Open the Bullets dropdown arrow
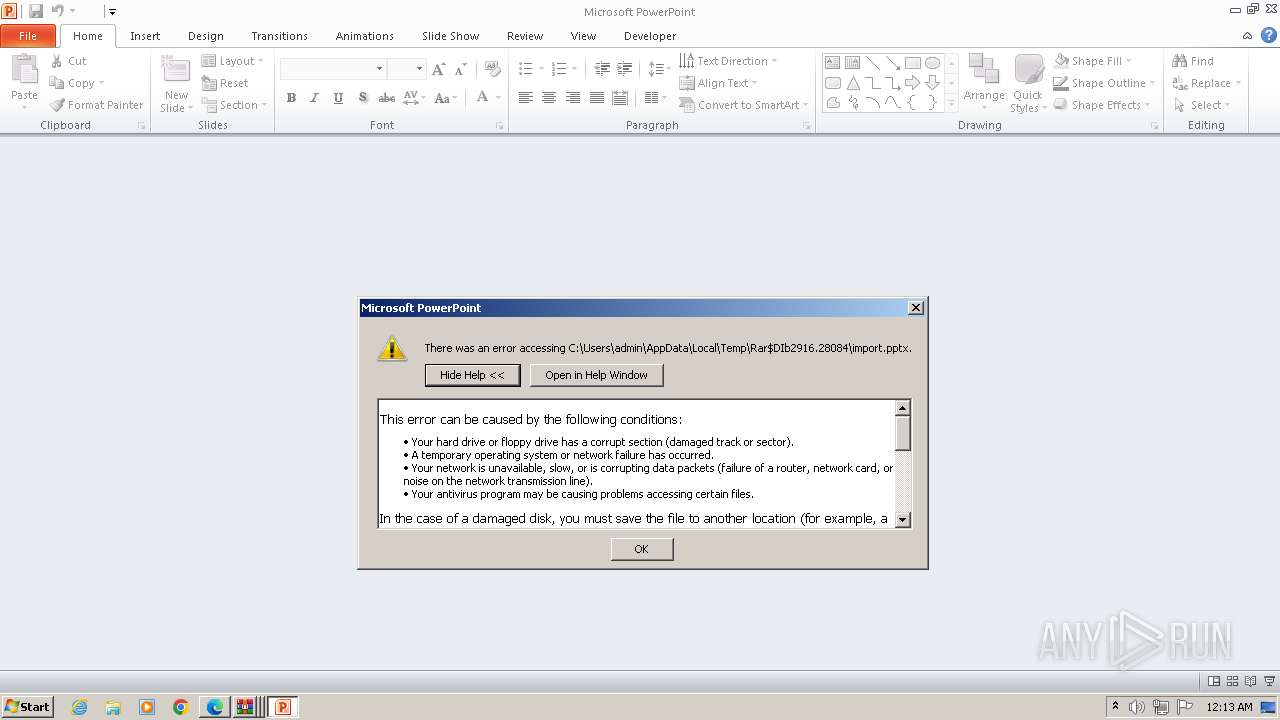Image resolution: width=1280 pixels, height=720 pixels. click(541, 69)
